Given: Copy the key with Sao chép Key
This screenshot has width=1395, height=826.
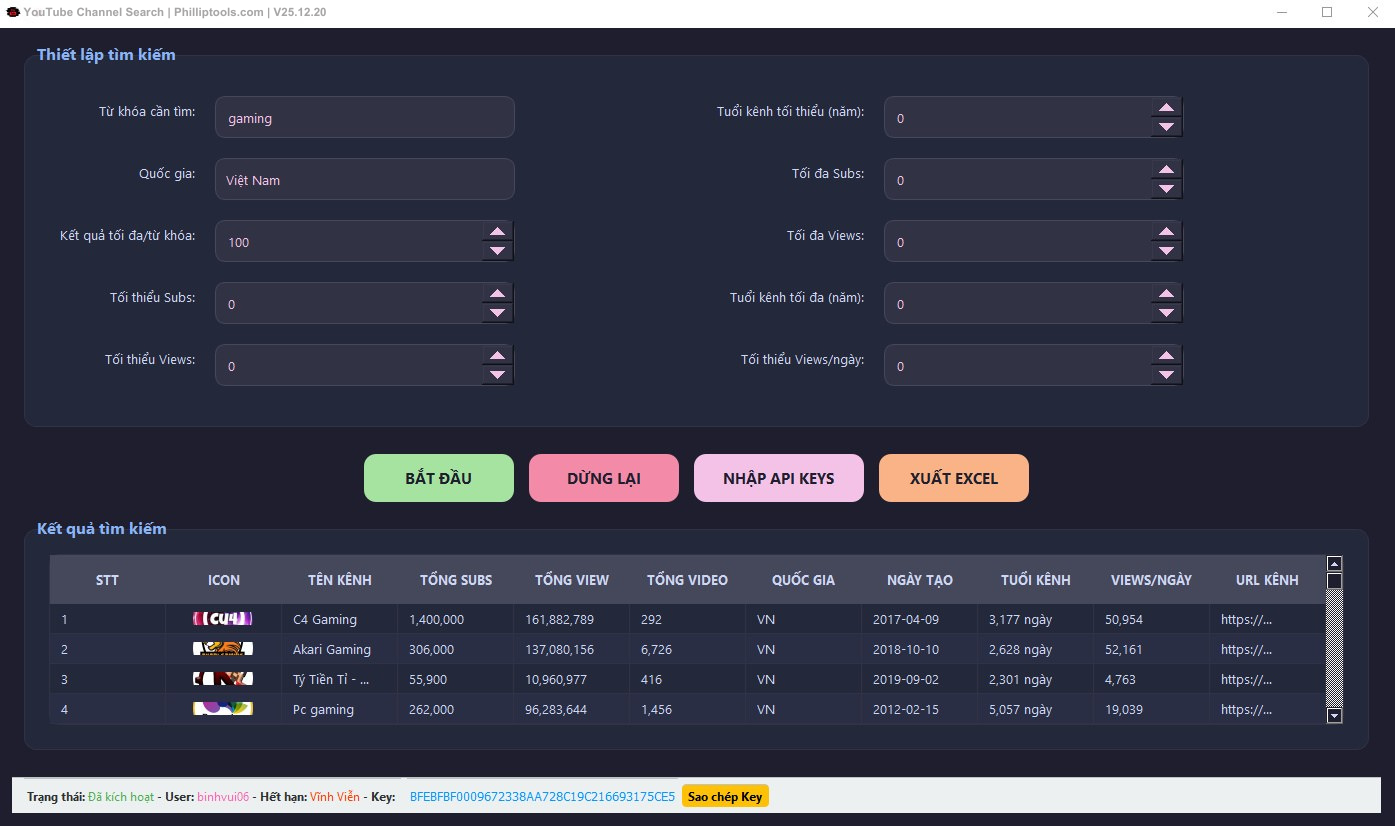Looking at the screenshot, I should [725, 797].
